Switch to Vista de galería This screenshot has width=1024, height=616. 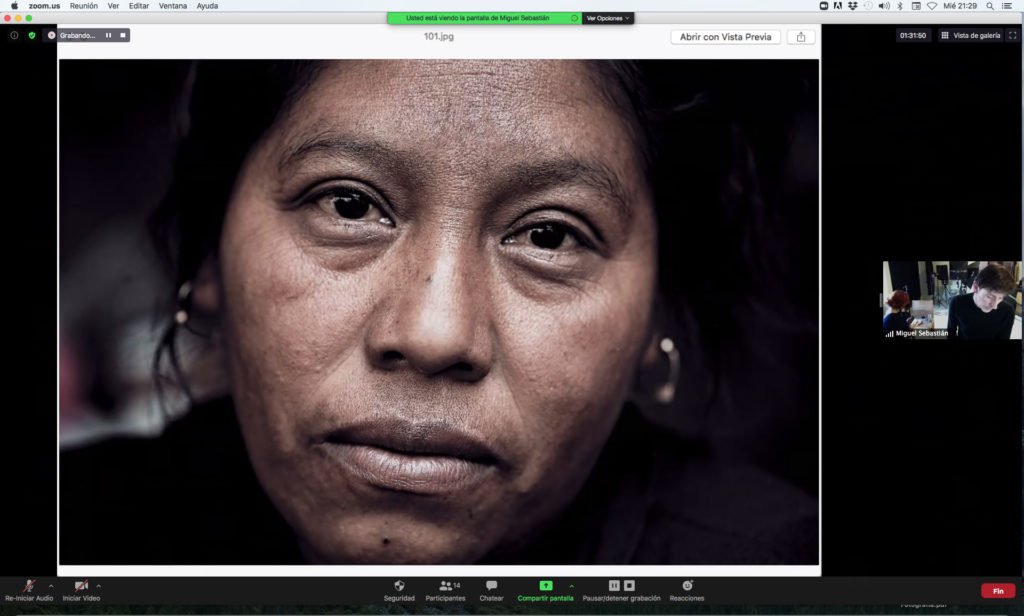point(969,35)
